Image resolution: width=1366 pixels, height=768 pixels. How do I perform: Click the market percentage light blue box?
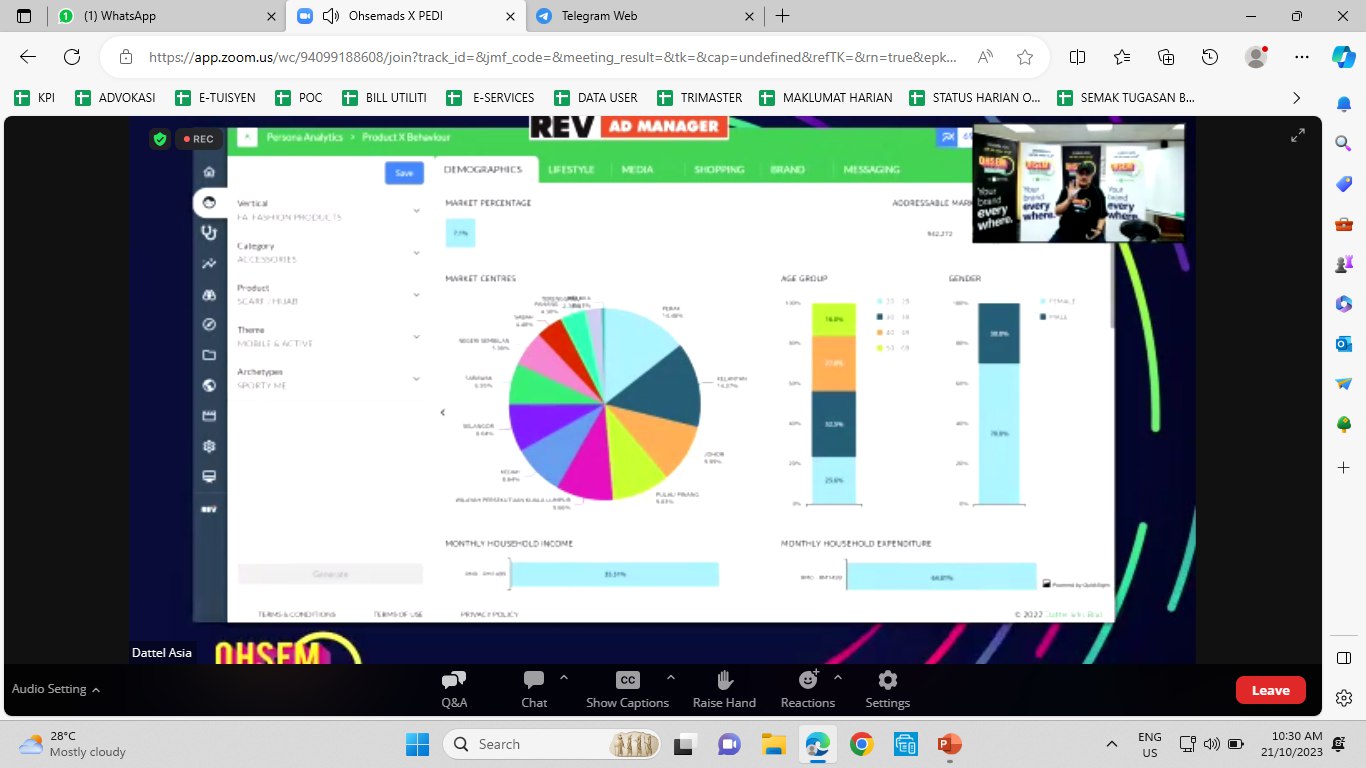click(x=460, y=233)
